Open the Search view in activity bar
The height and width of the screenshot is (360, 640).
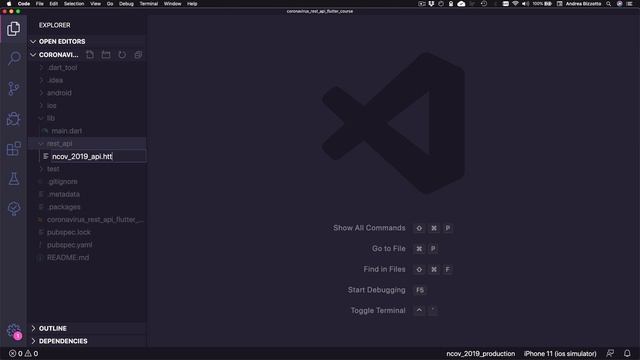click(x=13, y=58)
